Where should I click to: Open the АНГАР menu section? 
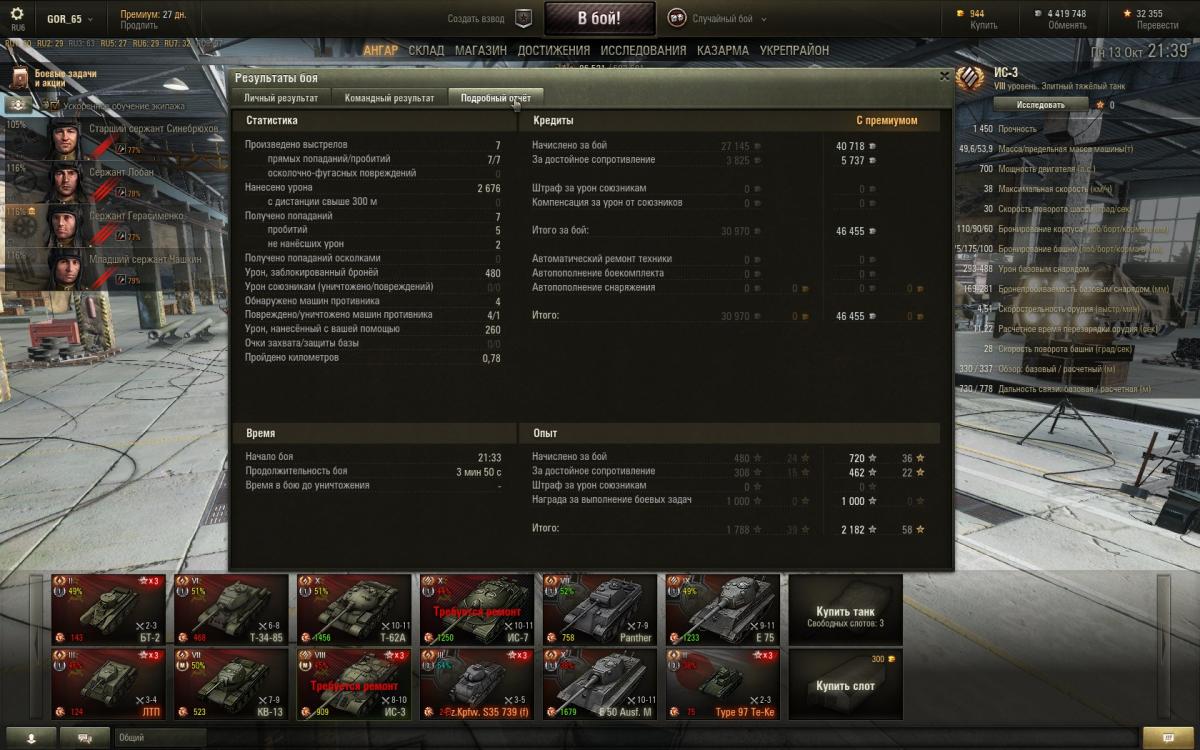click(381, 51)
